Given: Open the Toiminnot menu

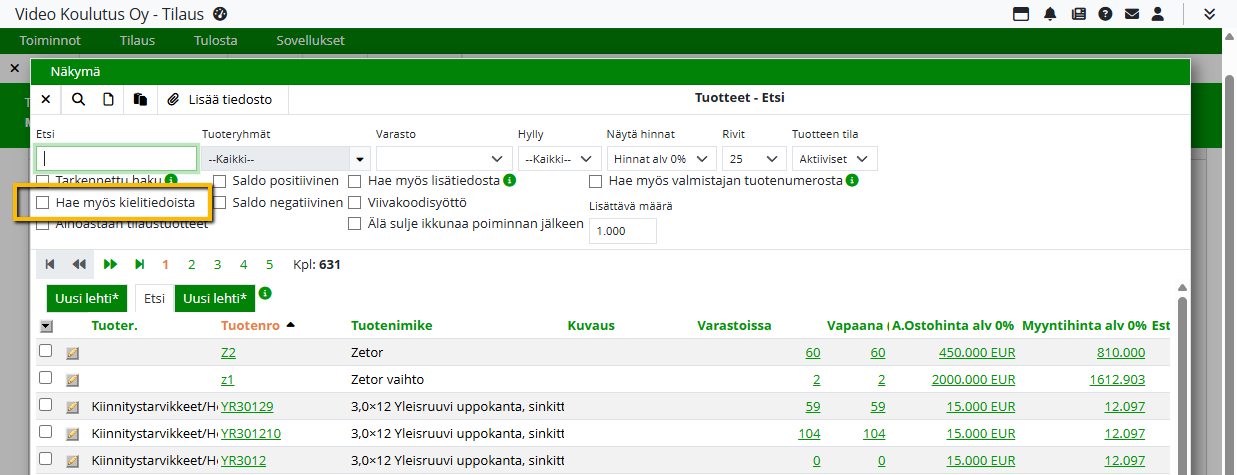Looking at the screenshot, I should (50, 41).
